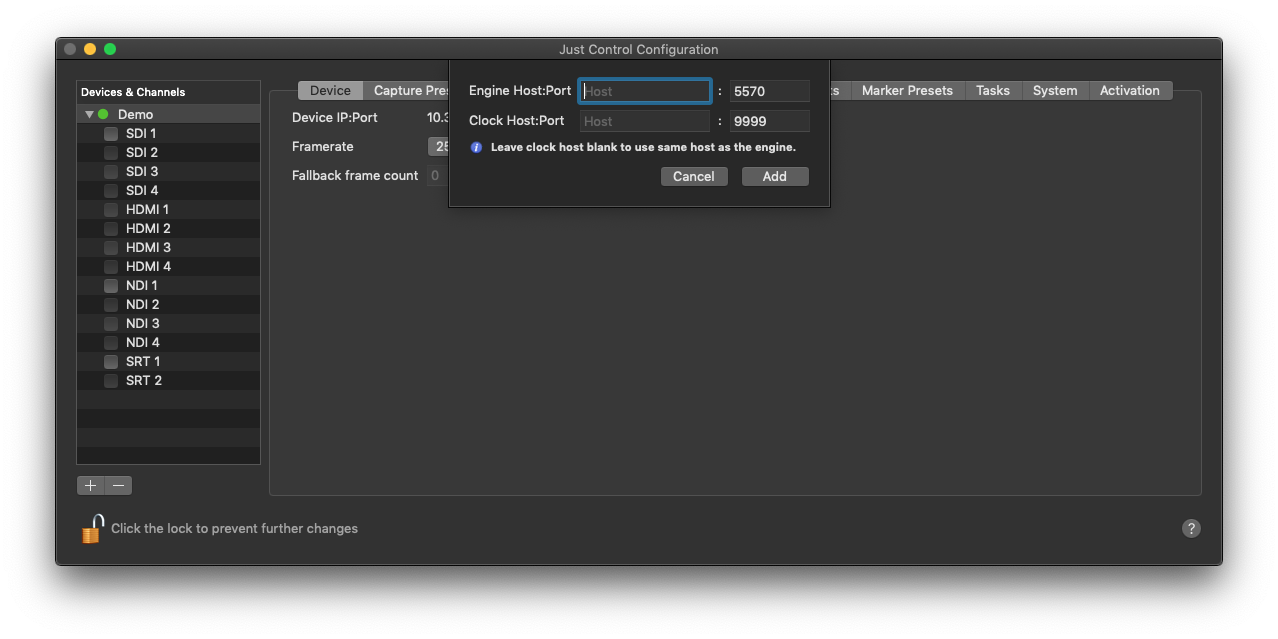Click the window title Just Control Configuration

[x=639, y=49]
